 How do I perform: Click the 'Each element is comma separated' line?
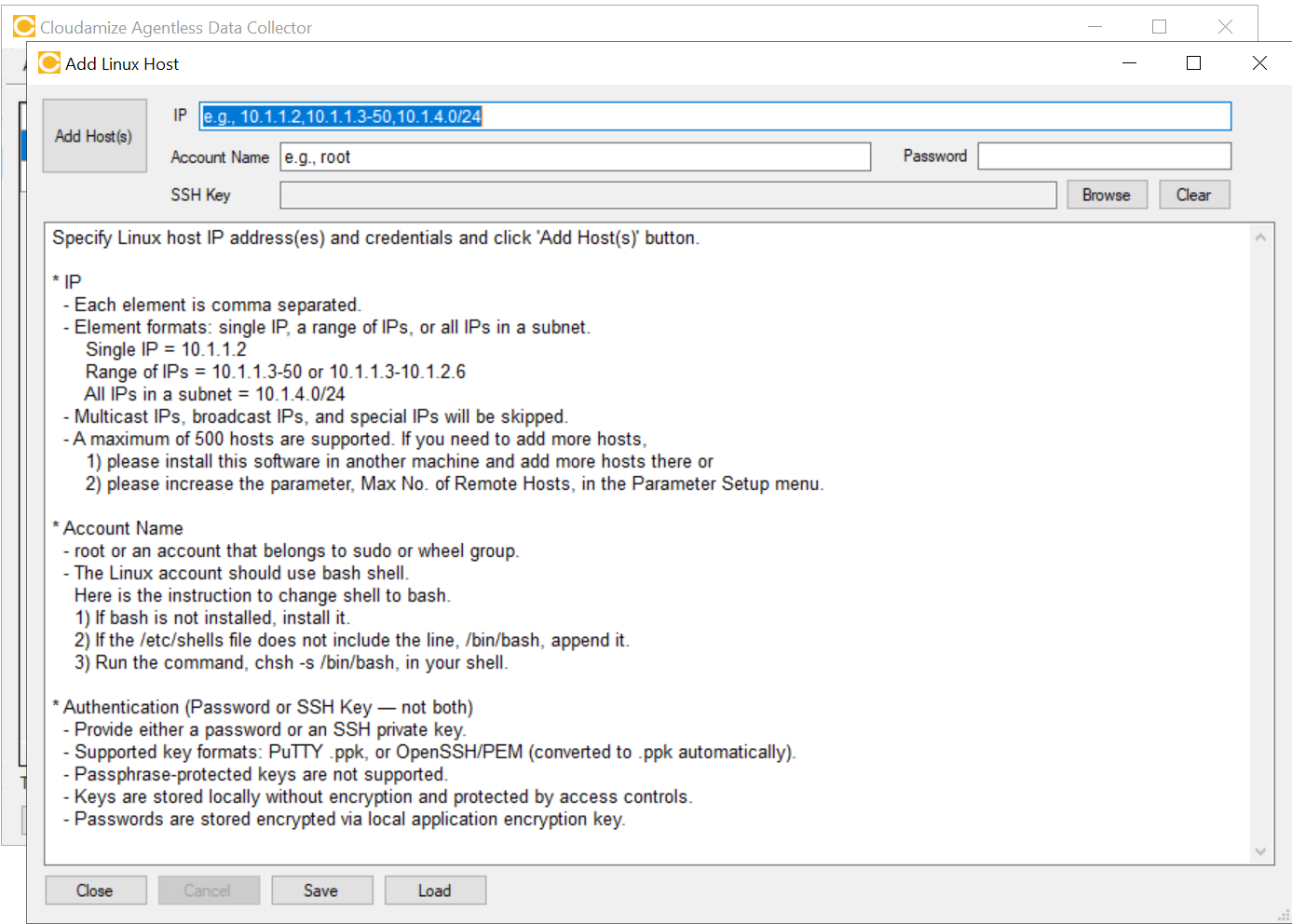click(x=212, y=305)
